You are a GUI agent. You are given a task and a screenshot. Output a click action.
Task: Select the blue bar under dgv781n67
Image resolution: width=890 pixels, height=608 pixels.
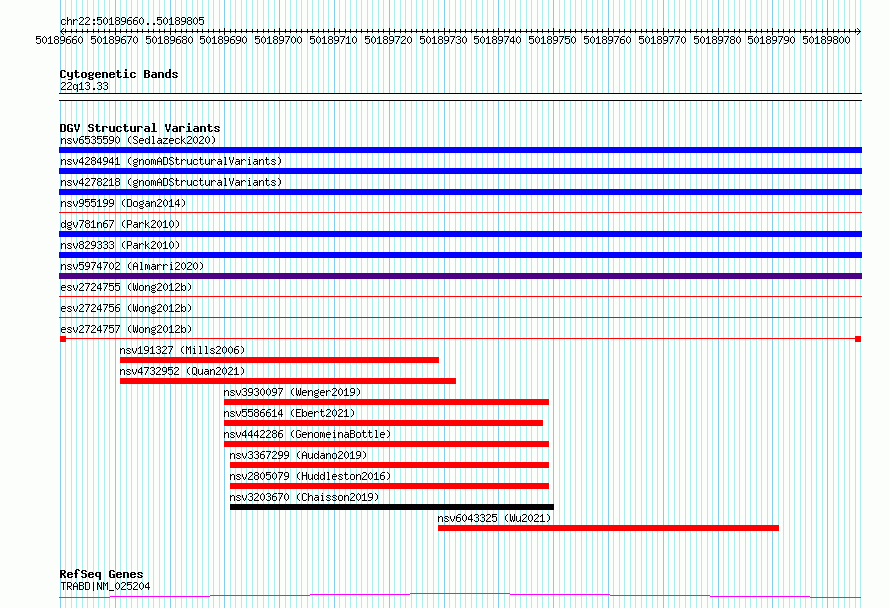pos(460,234)
